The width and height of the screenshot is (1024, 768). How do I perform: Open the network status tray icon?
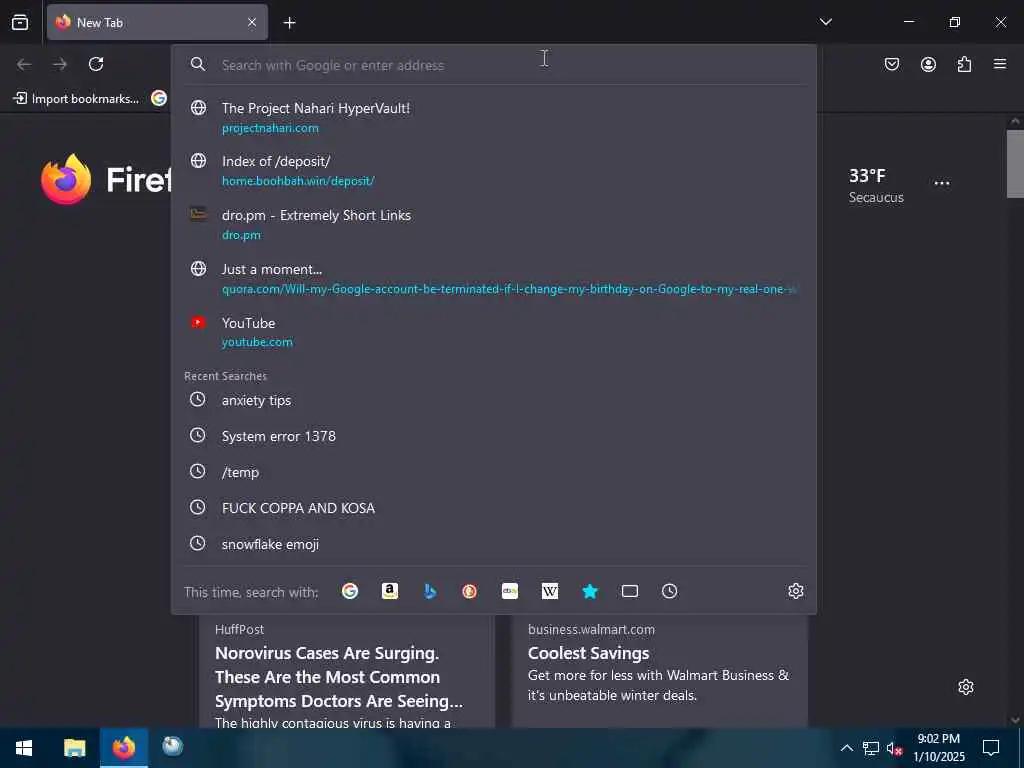(x=871, y=748)
